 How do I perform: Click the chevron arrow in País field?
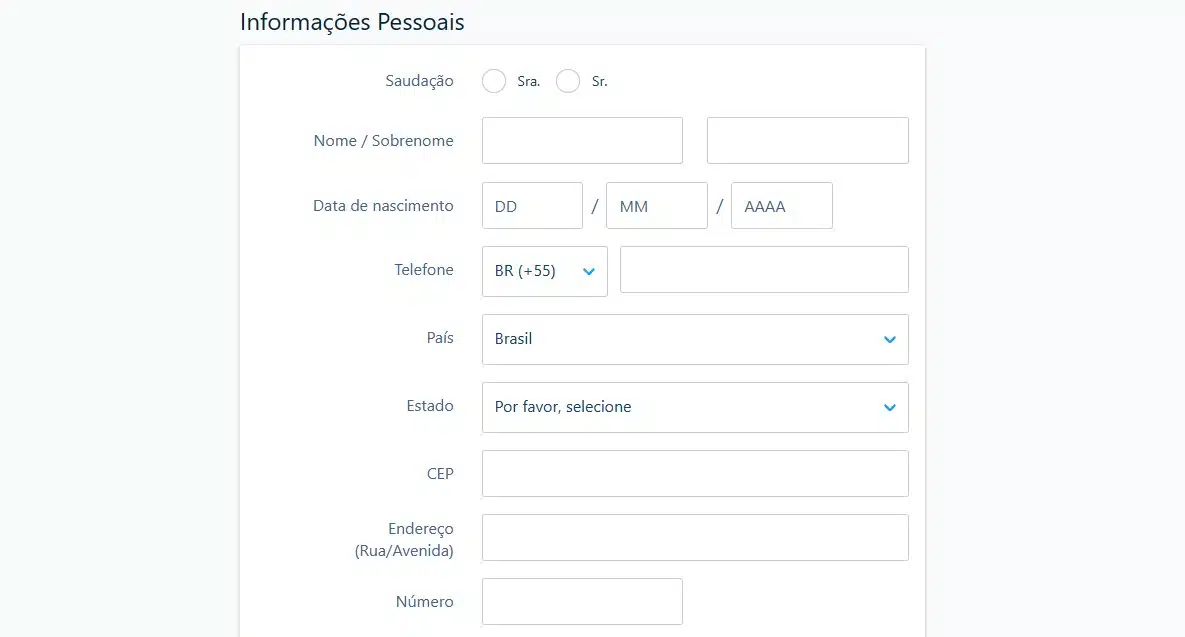pos(889,340)
